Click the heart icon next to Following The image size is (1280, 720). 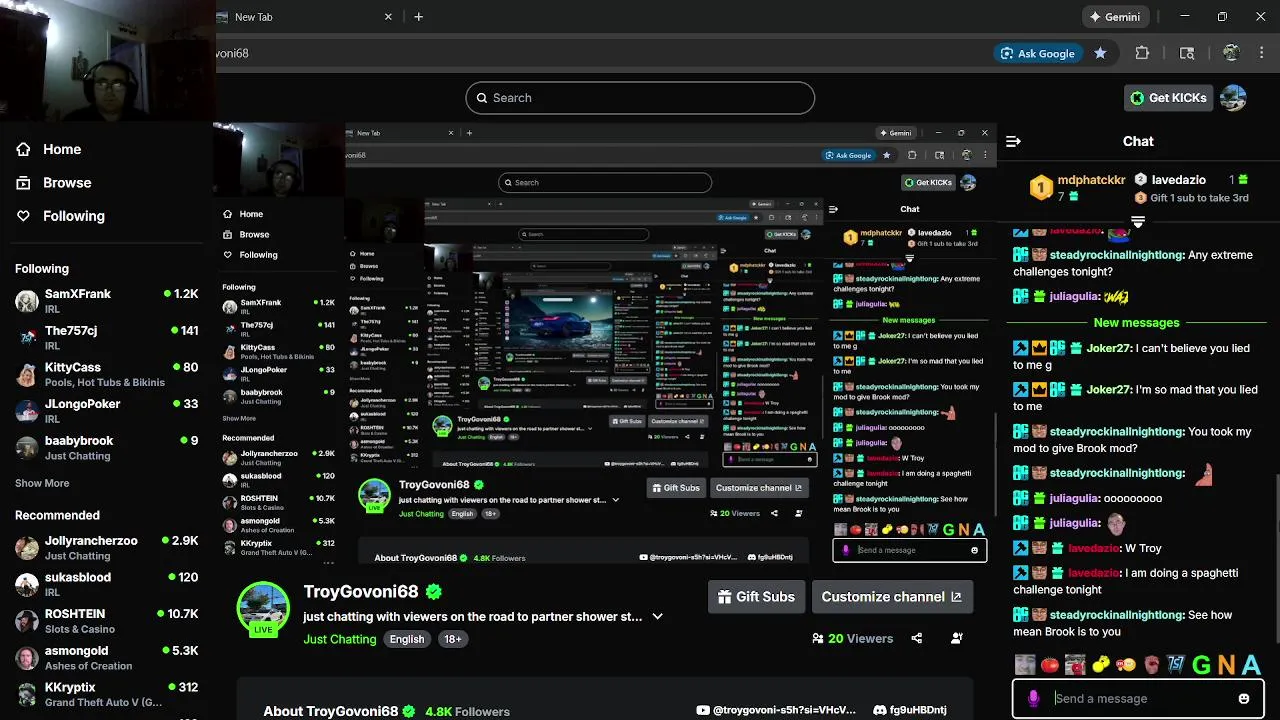point(23,216)
